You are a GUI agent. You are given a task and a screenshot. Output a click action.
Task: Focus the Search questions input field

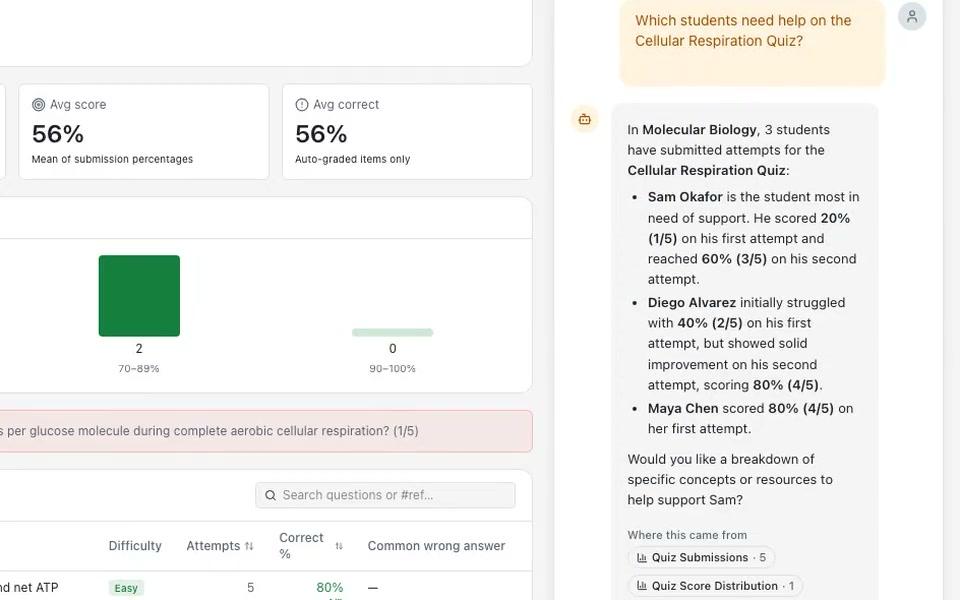385,495
